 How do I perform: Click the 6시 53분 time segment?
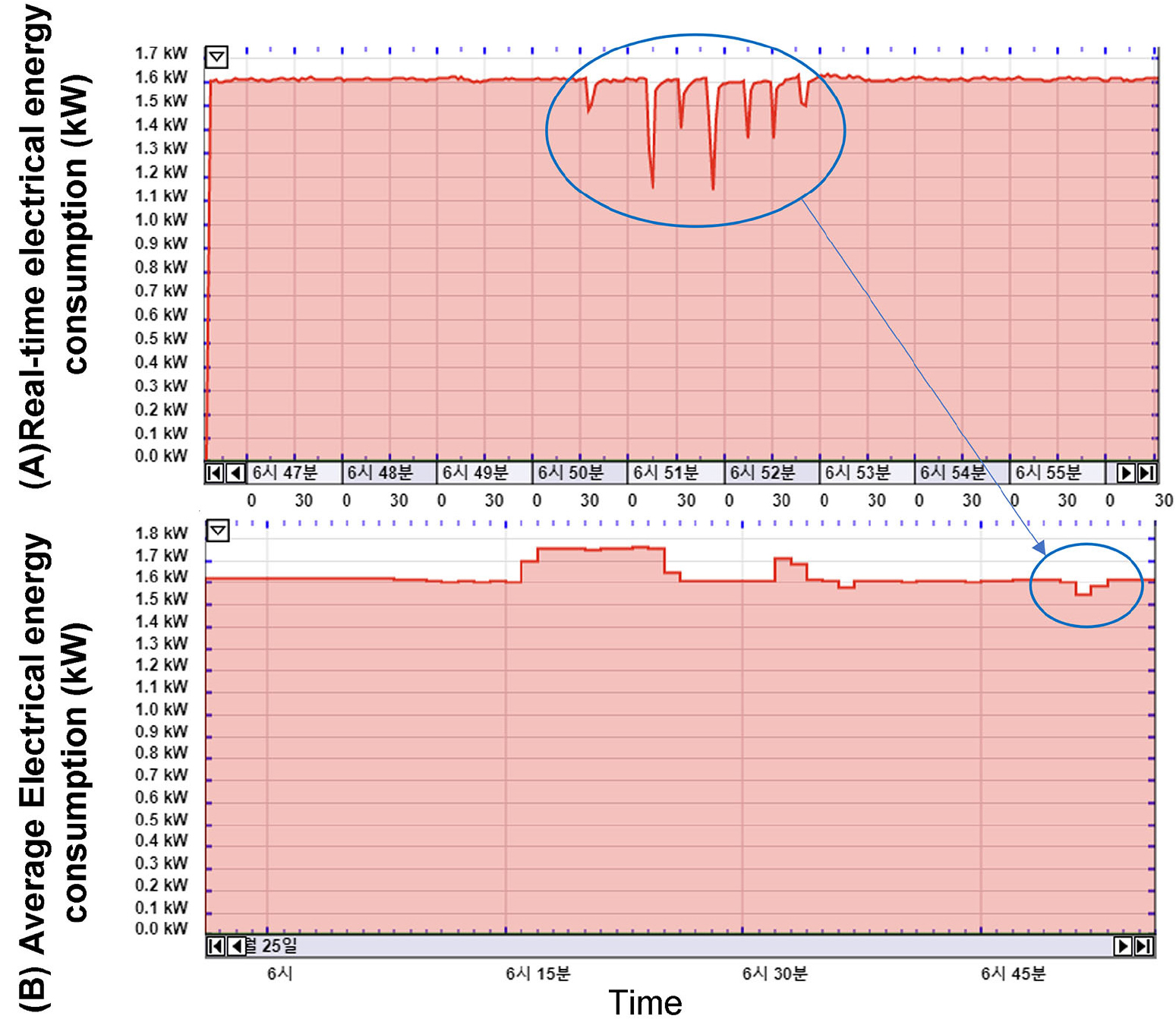point(866,473)
